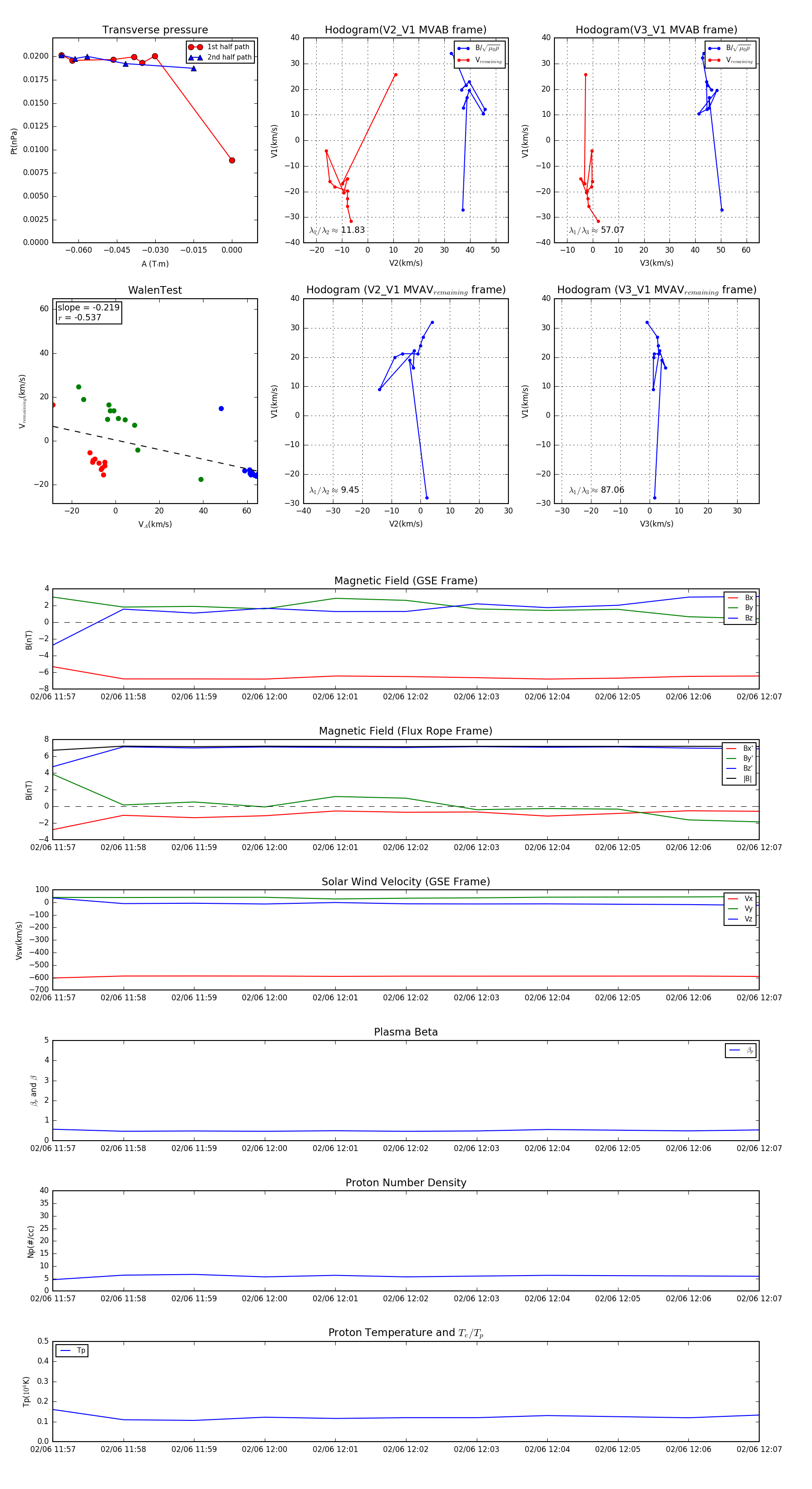Click the "WalenTest" plot title
The image size is (812, 1489).
[x=155, y=290]
